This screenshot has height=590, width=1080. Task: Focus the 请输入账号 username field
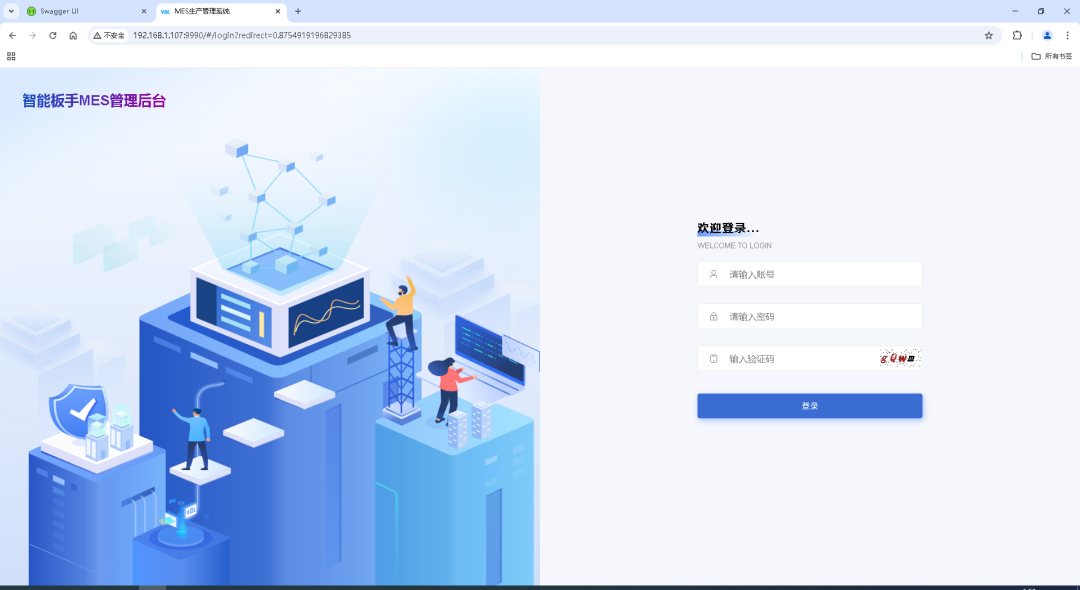[x=820, y=274]
